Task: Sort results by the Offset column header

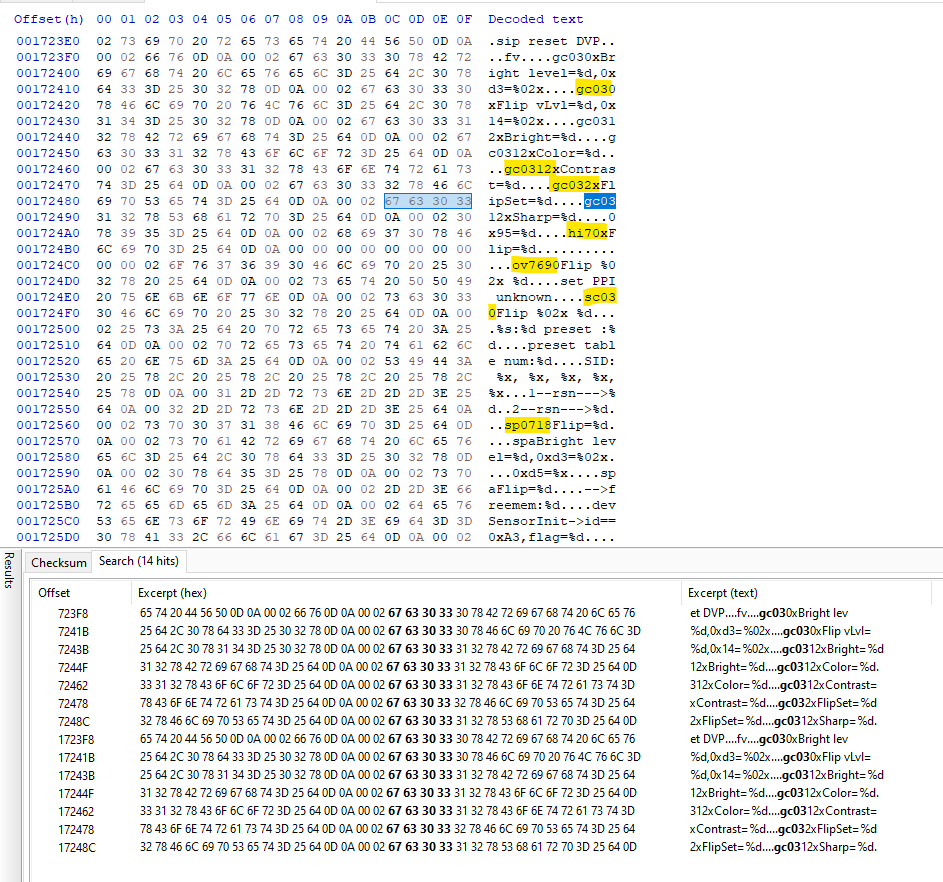Action: pos(54,593)
